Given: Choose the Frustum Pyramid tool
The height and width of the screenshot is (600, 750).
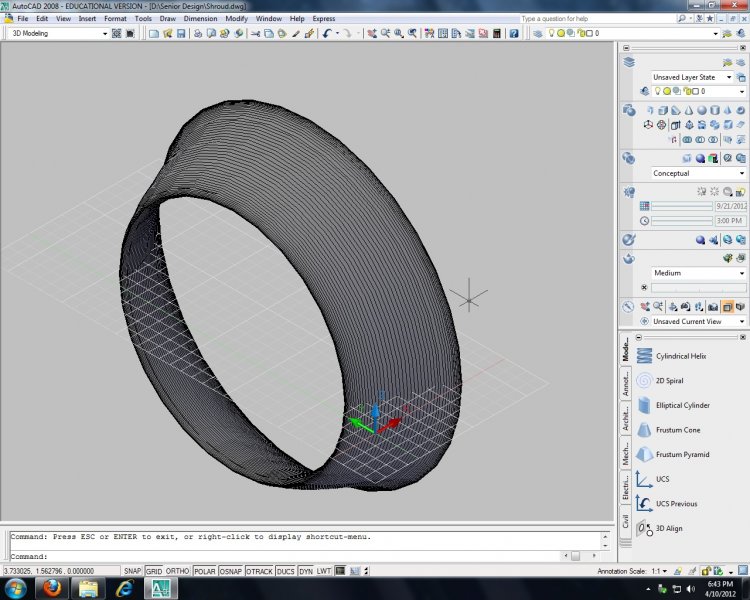Looking at the screenshot, I should (x=682, y=454).
